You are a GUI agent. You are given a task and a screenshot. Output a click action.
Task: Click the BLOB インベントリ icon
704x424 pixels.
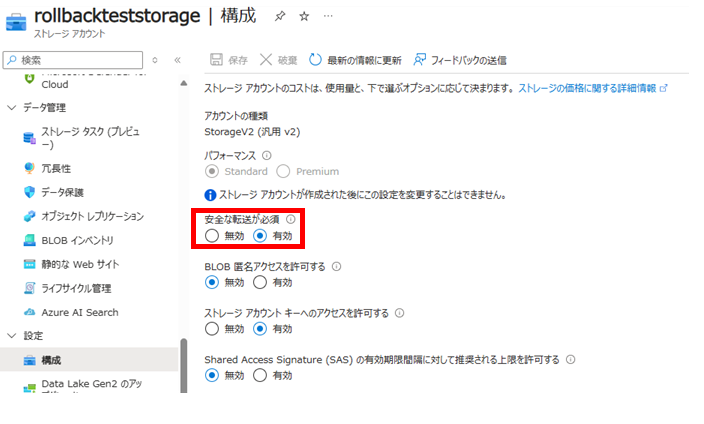pos(29,240)
